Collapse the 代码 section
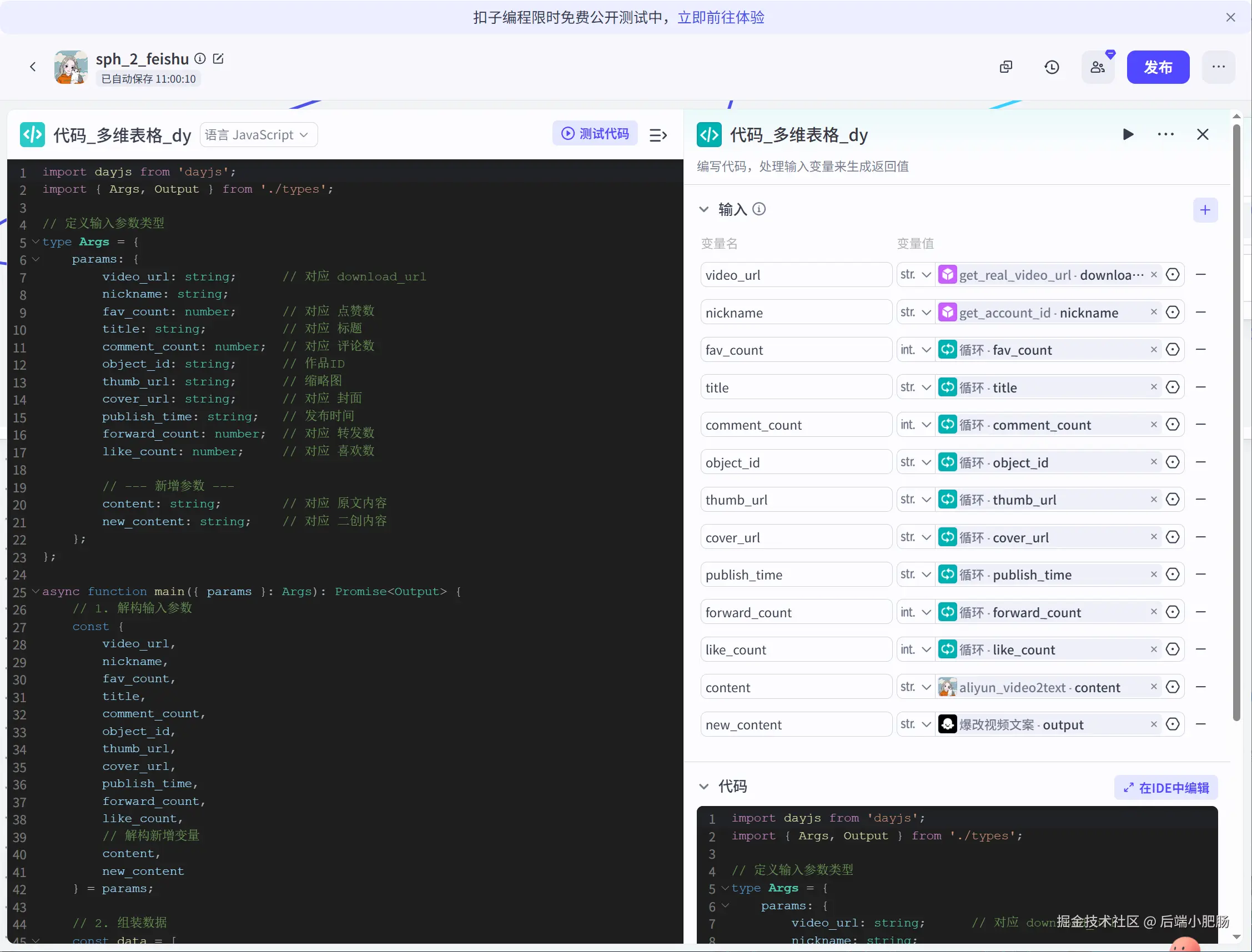 pos(704,786)
